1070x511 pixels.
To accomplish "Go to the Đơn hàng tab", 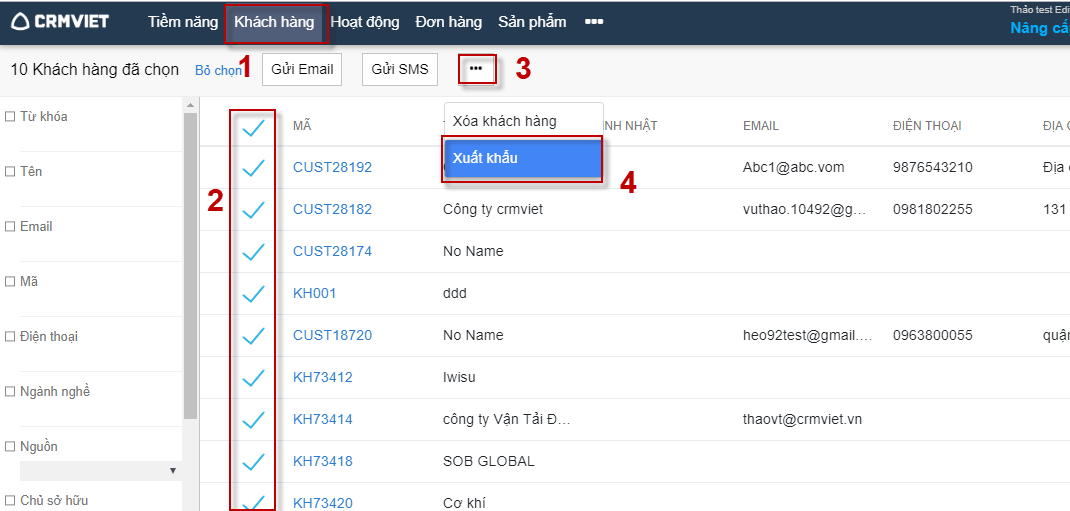I will [x=448, y=22].
